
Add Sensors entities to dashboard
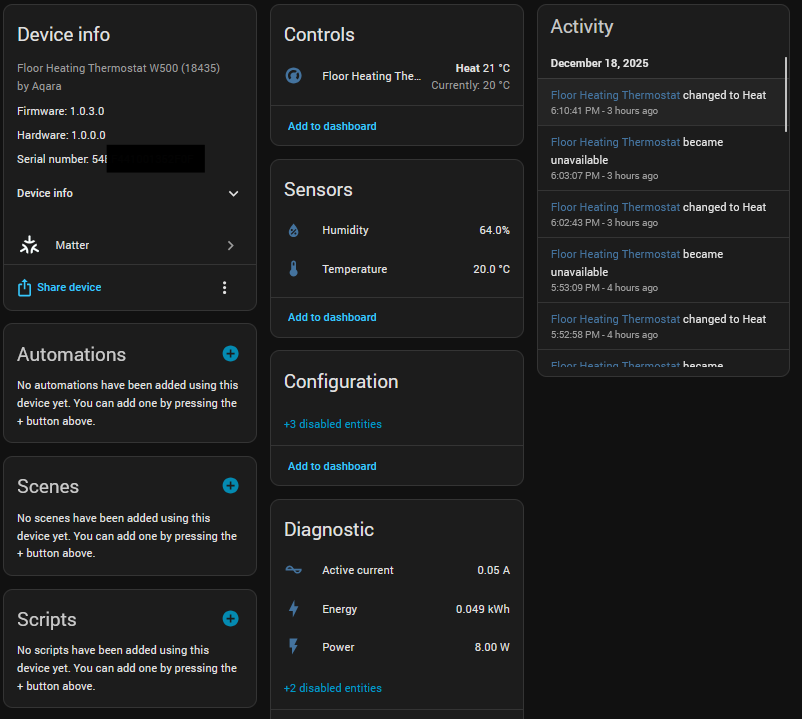[x=332, y=317]
